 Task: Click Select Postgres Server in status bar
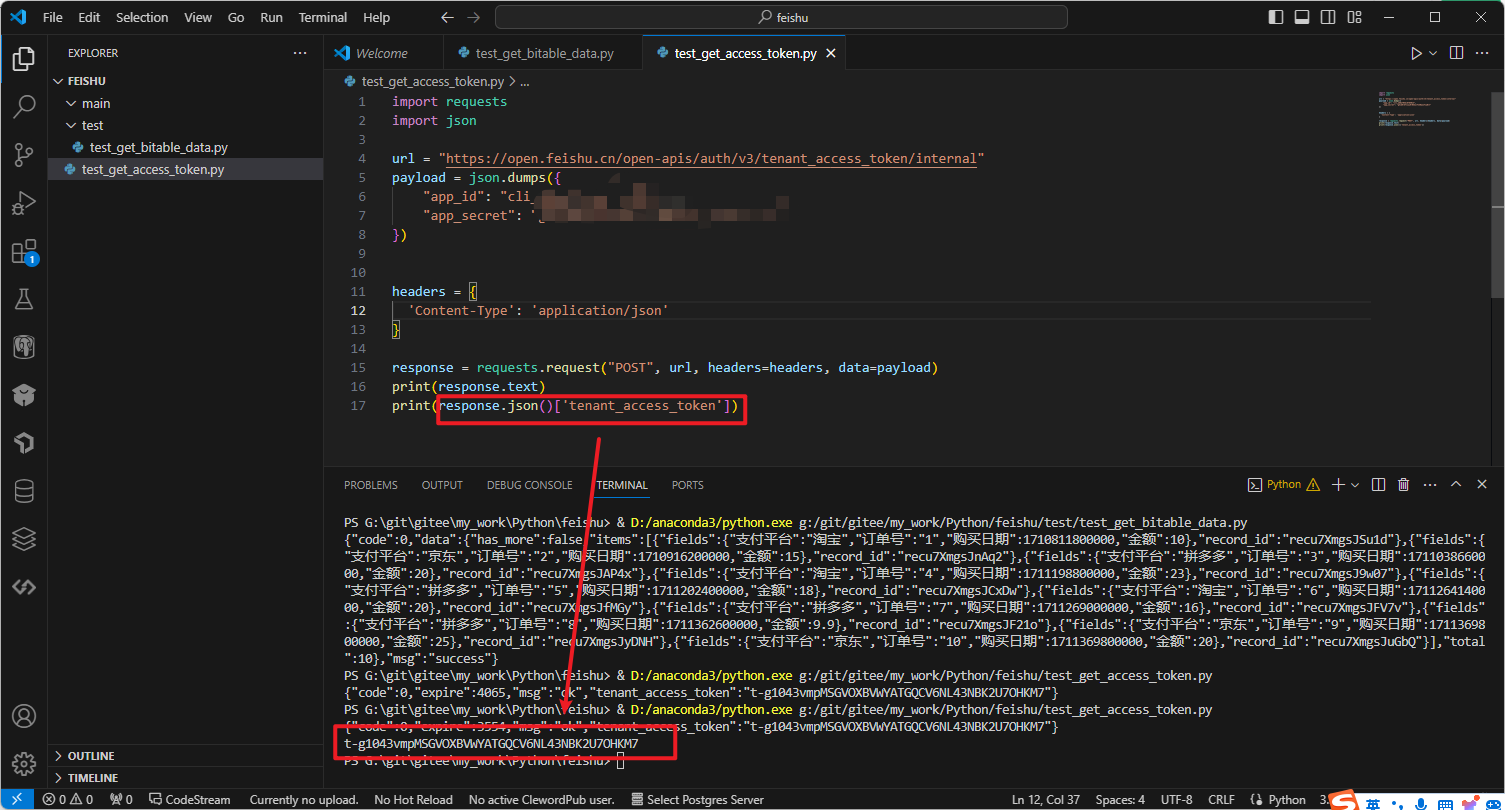pos(698,799)
